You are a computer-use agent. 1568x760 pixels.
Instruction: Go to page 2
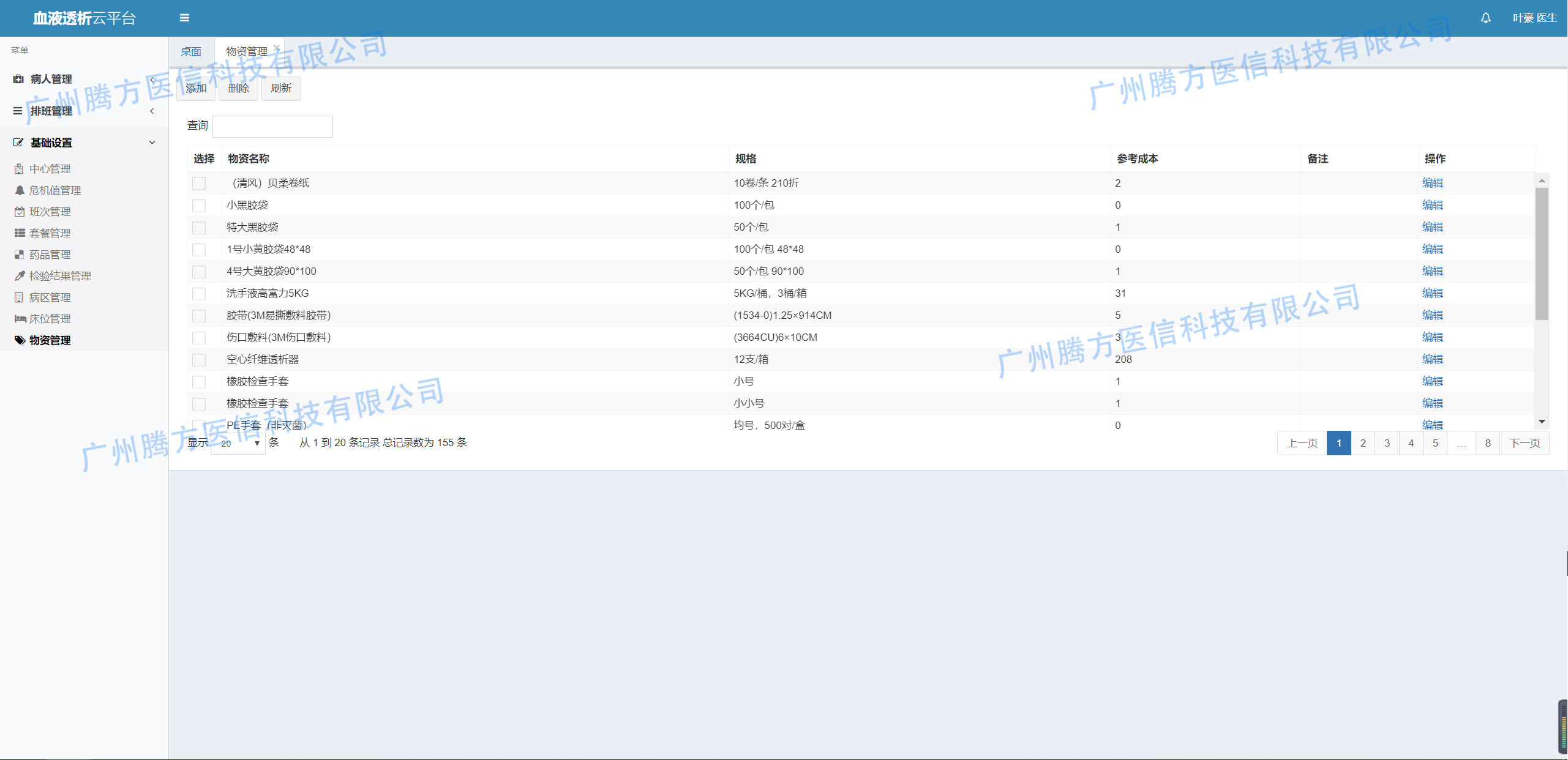coord(1363,443)
